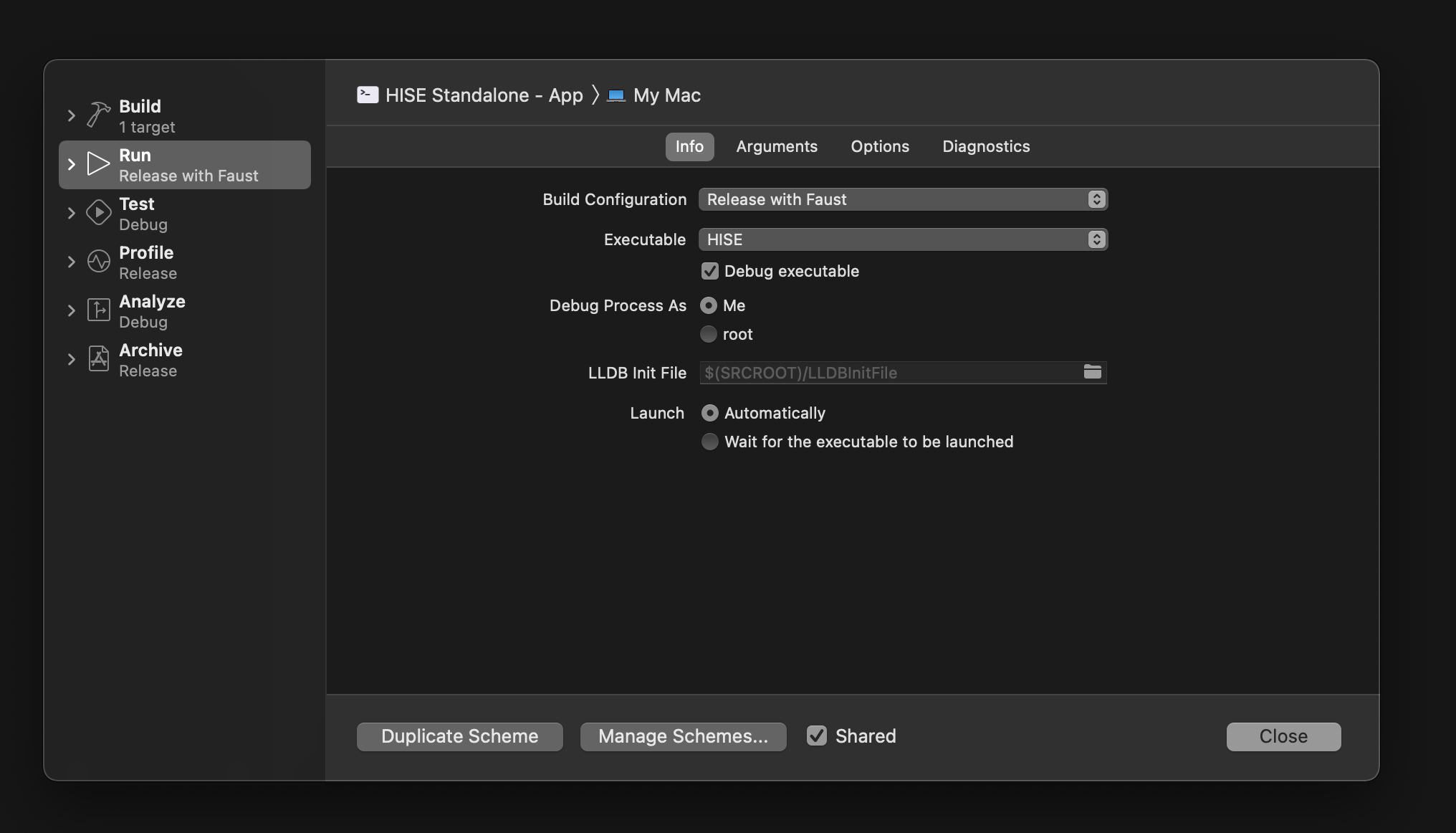Click the Duplicate Scheme button
The width and height of the screenshot is (1456, 833).
[x=460, y=736]
